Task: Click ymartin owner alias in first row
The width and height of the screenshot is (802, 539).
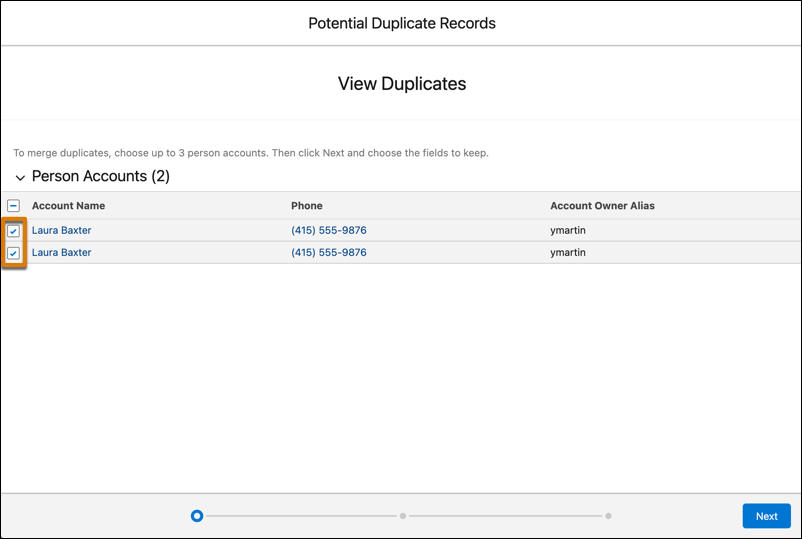Action: click(x=570, y=231)
